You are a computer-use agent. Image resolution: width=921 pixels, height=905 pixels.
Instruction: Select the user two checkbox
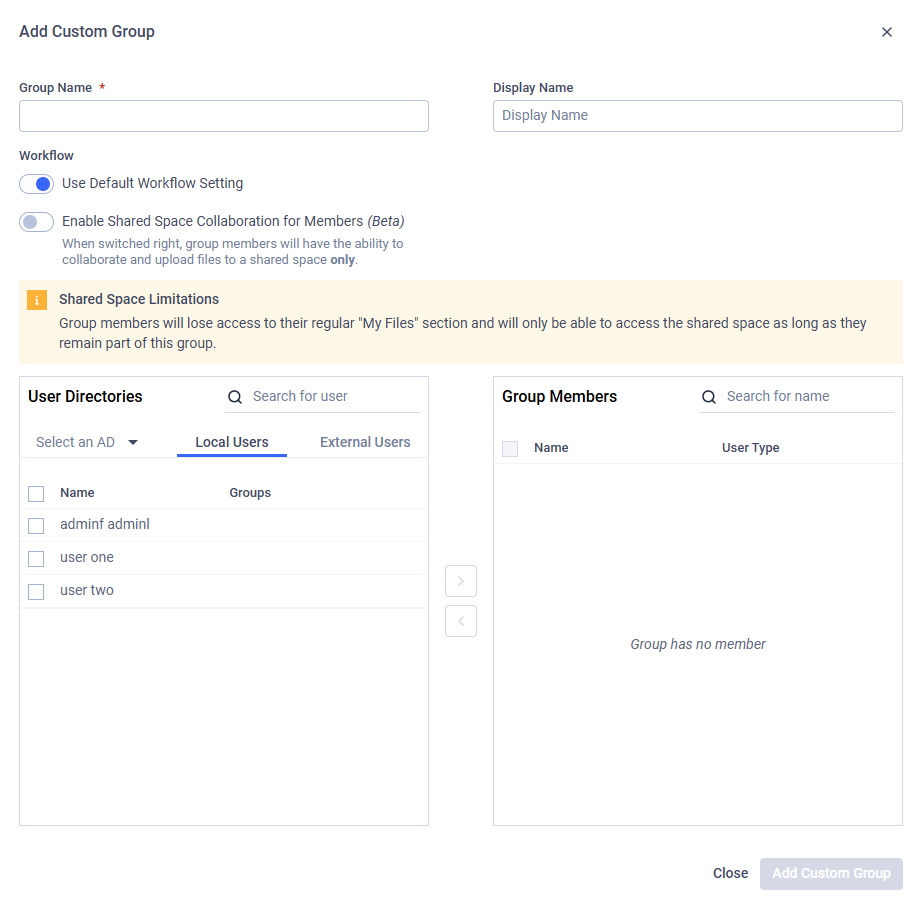(36, 591)
